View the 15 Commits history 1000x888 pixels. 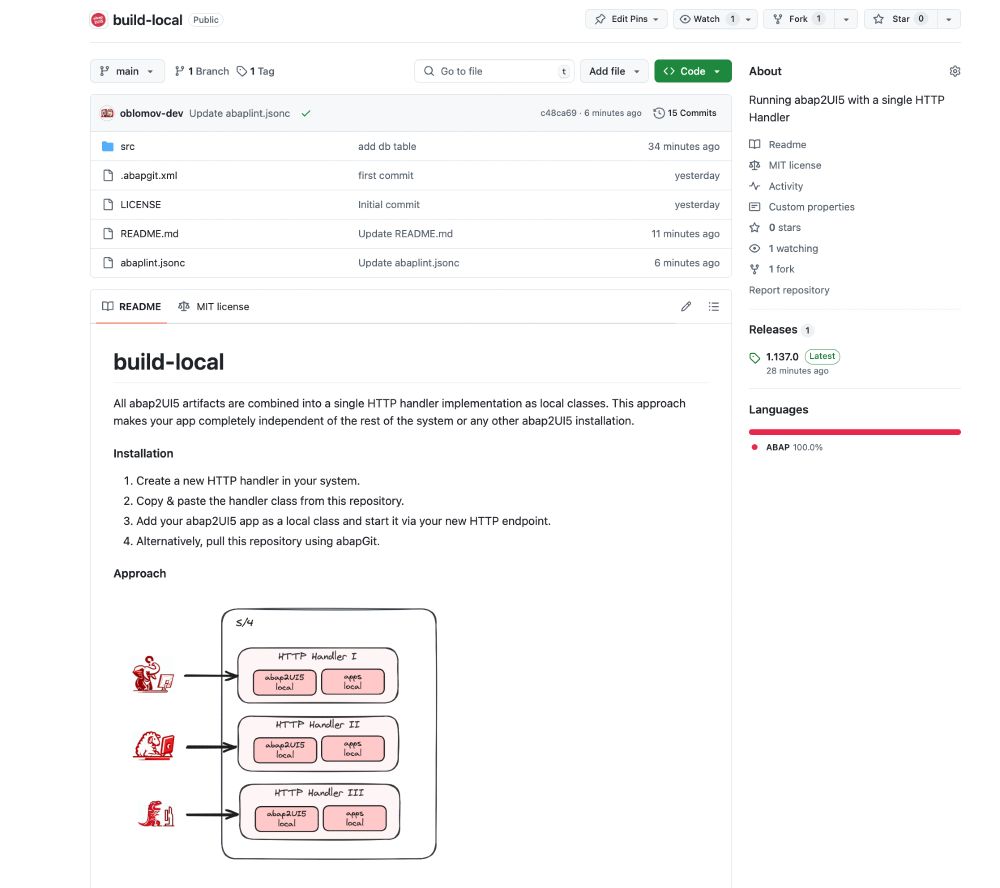(x=685, y=113)
